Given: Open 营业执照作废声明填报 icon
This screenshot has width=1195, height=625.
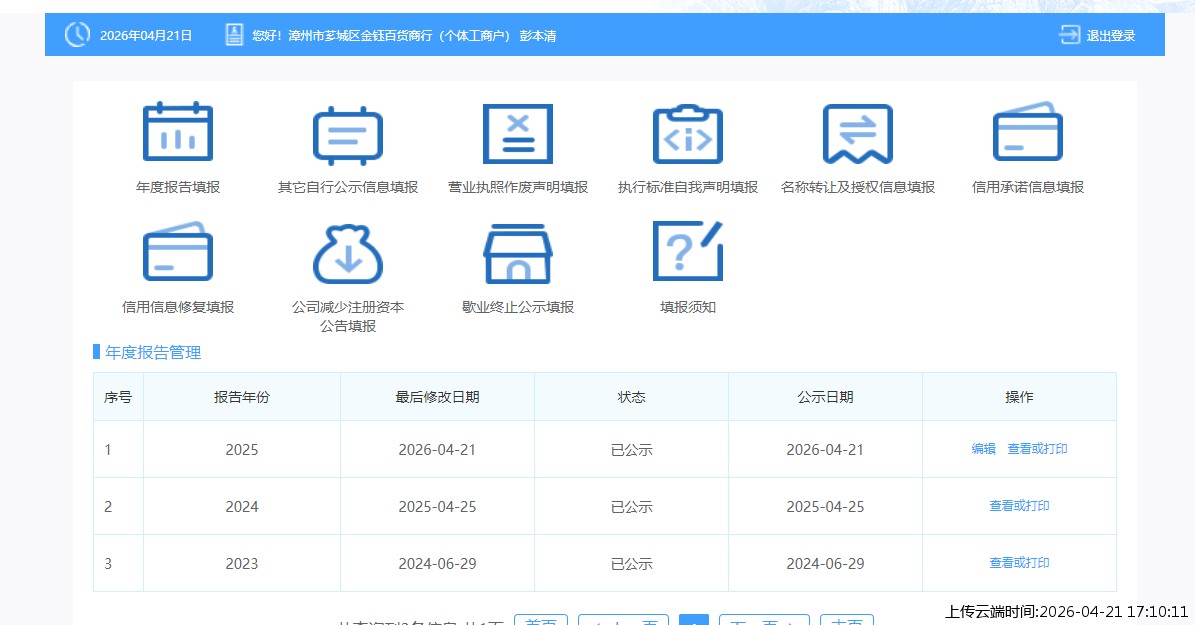Looking at the screenshot, I should pyautogui.click(x=518, y=133).
